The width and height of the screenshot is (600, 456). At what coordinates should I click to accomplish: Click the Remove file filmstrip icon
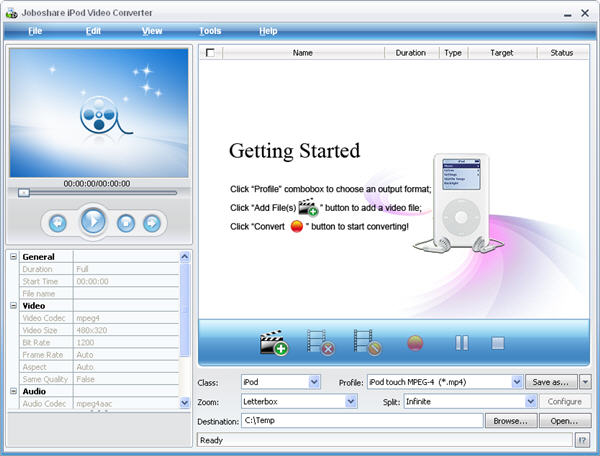(x=321, y=342)
